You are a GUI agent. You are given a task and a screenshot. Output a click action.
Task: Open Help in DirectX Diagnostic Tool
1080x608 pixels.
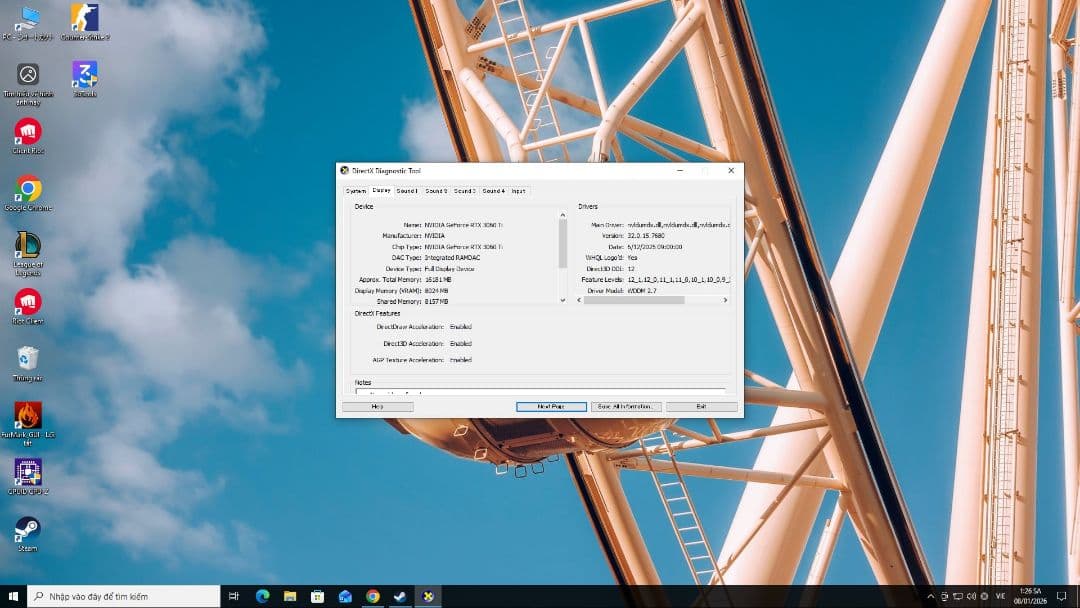point(379,406)
